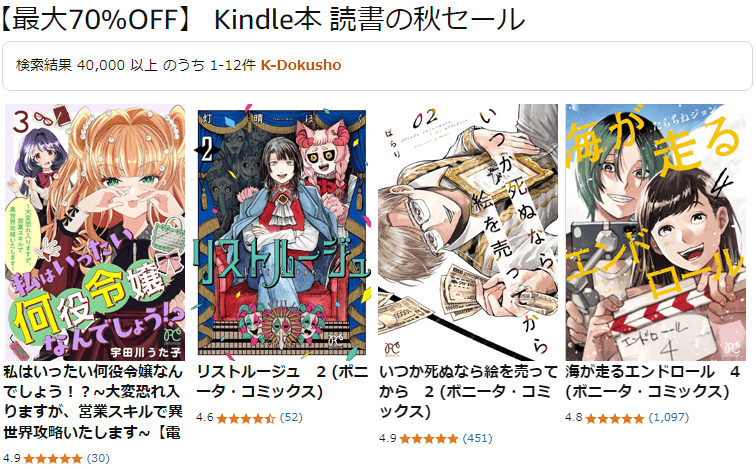The height and width of the screenshot is (469, 756).
Task: Open the (451) reviews count link
Action: (477, 438)
